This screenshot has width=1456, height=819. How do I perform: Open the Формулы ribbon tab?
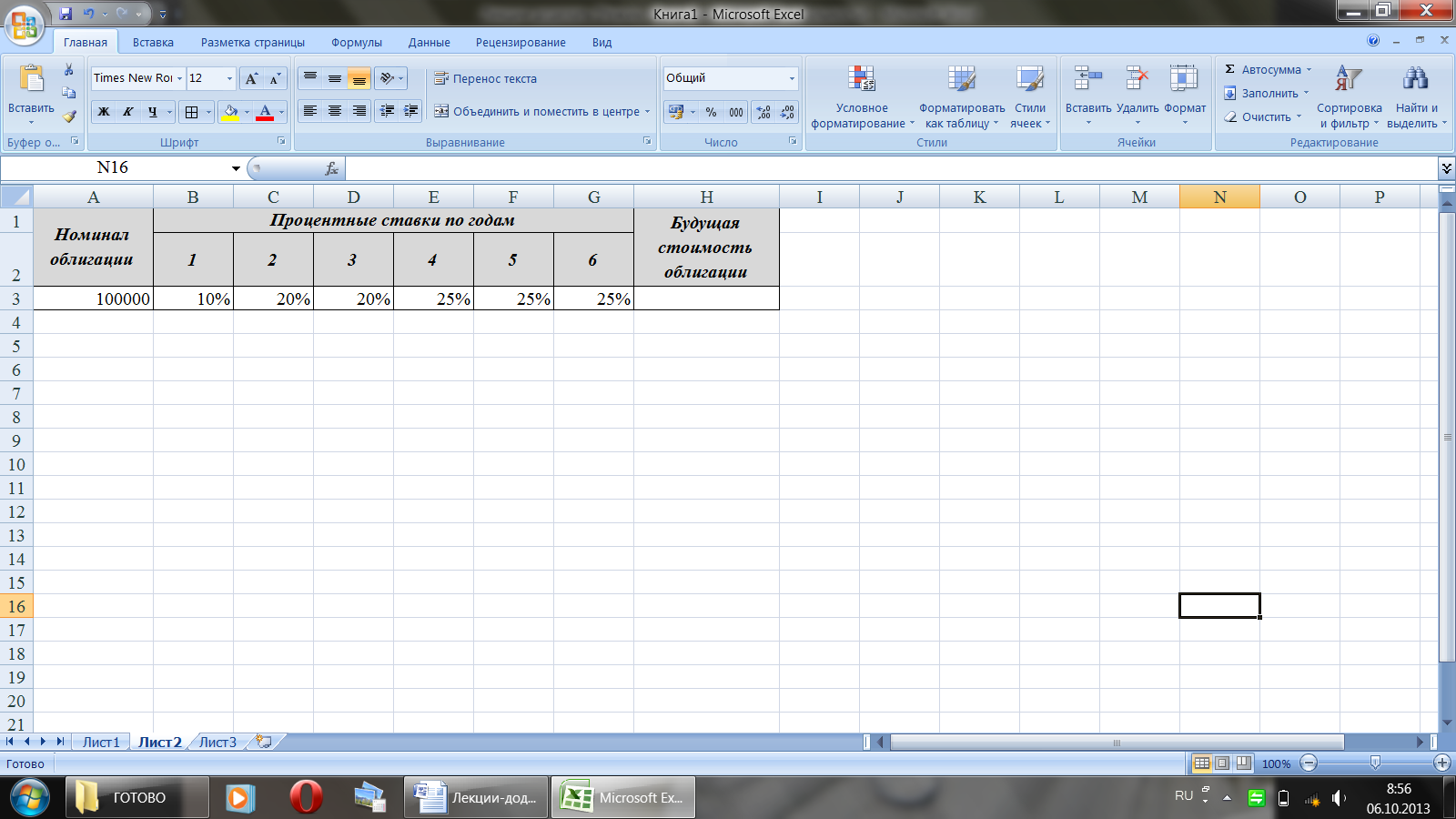point(357,42)
